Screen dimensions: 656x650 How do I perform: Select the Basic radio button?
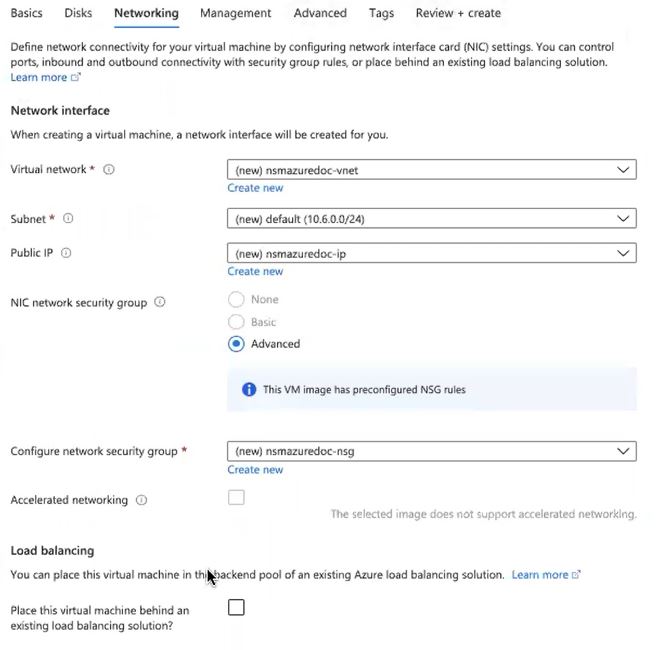[x=236, y=322]
